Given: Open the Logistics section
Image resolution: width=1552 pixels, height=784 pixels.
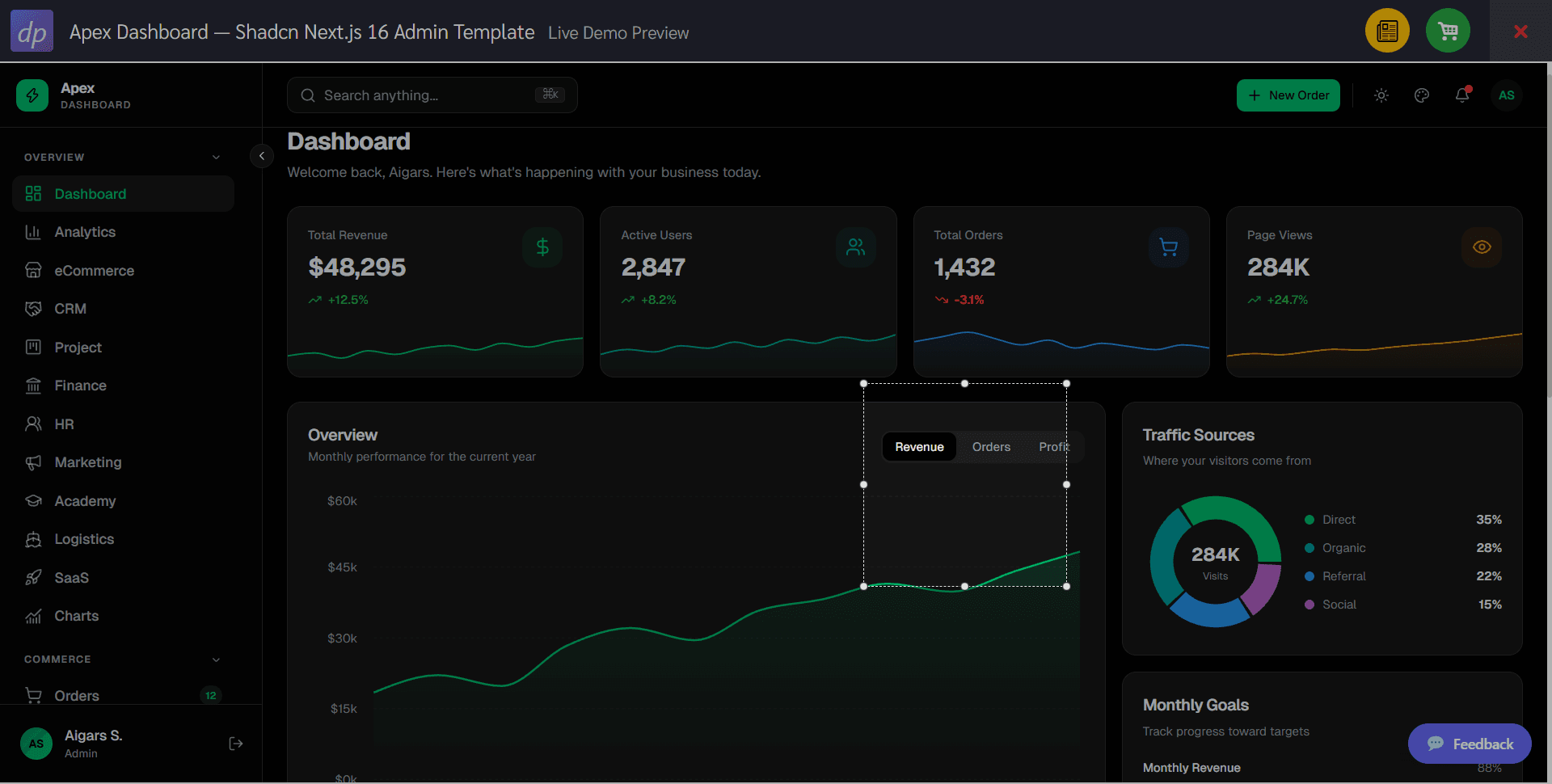Looking at the screenshot, I should coord(123,539).
